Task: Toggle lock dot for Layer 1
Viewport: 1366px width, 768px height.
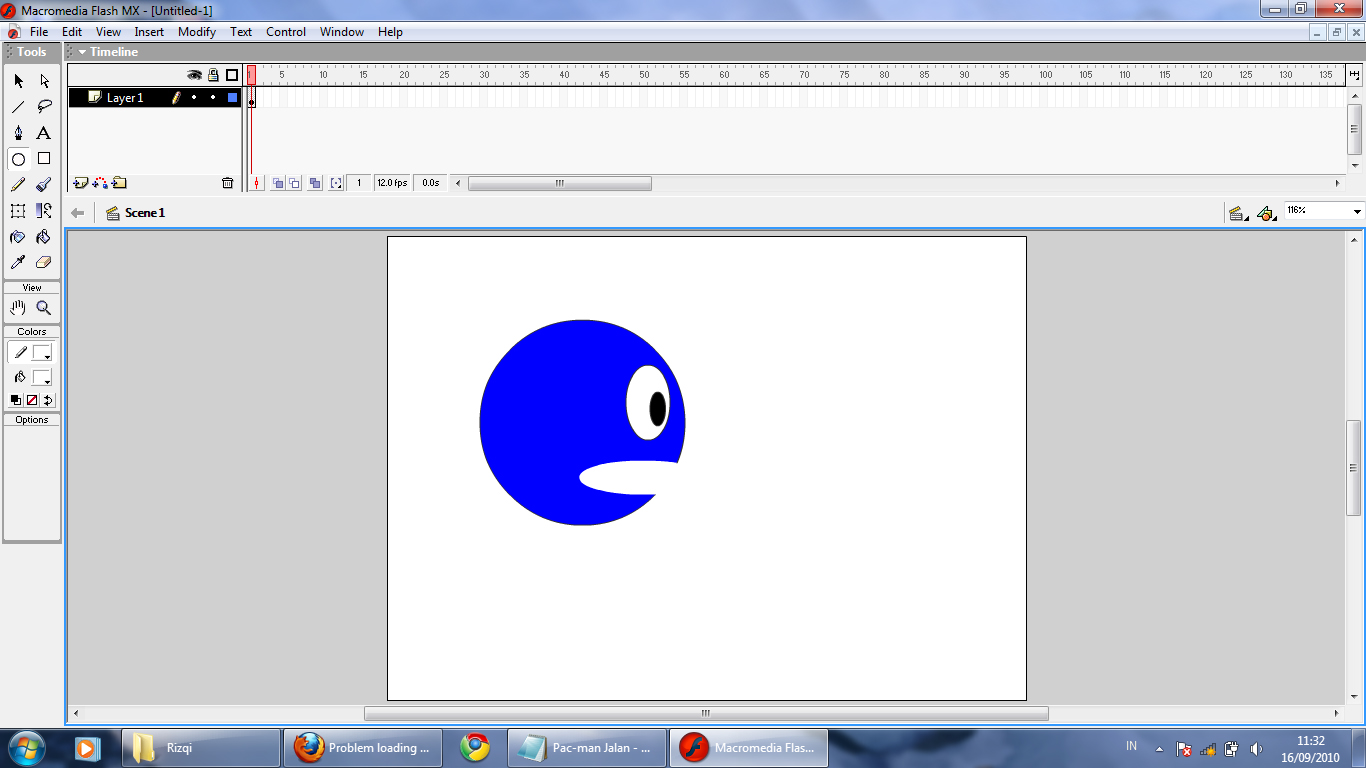Action: [x=213, y=97]
